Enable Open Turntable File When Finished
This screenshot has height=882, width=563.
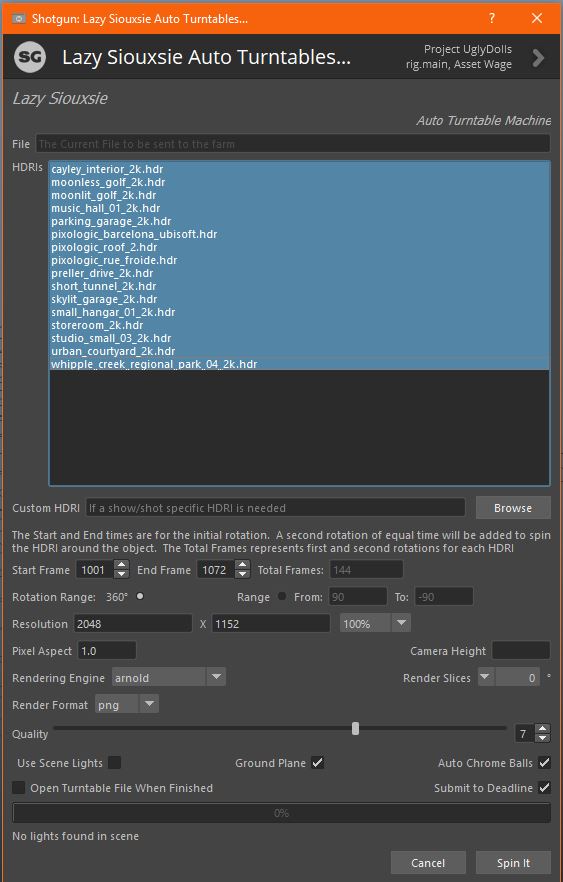(x=19, y=787)
